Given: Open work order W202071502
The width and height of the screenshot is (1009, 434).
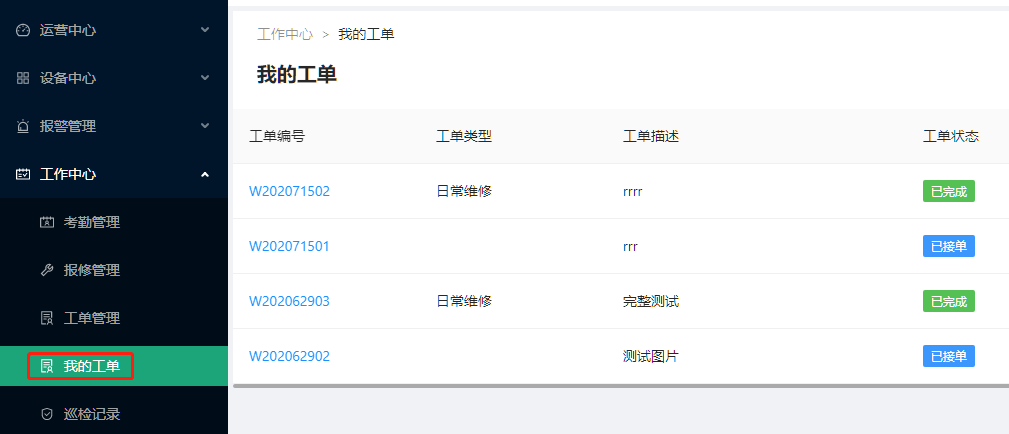Looking at the screenshot, I should click(289, 191).
